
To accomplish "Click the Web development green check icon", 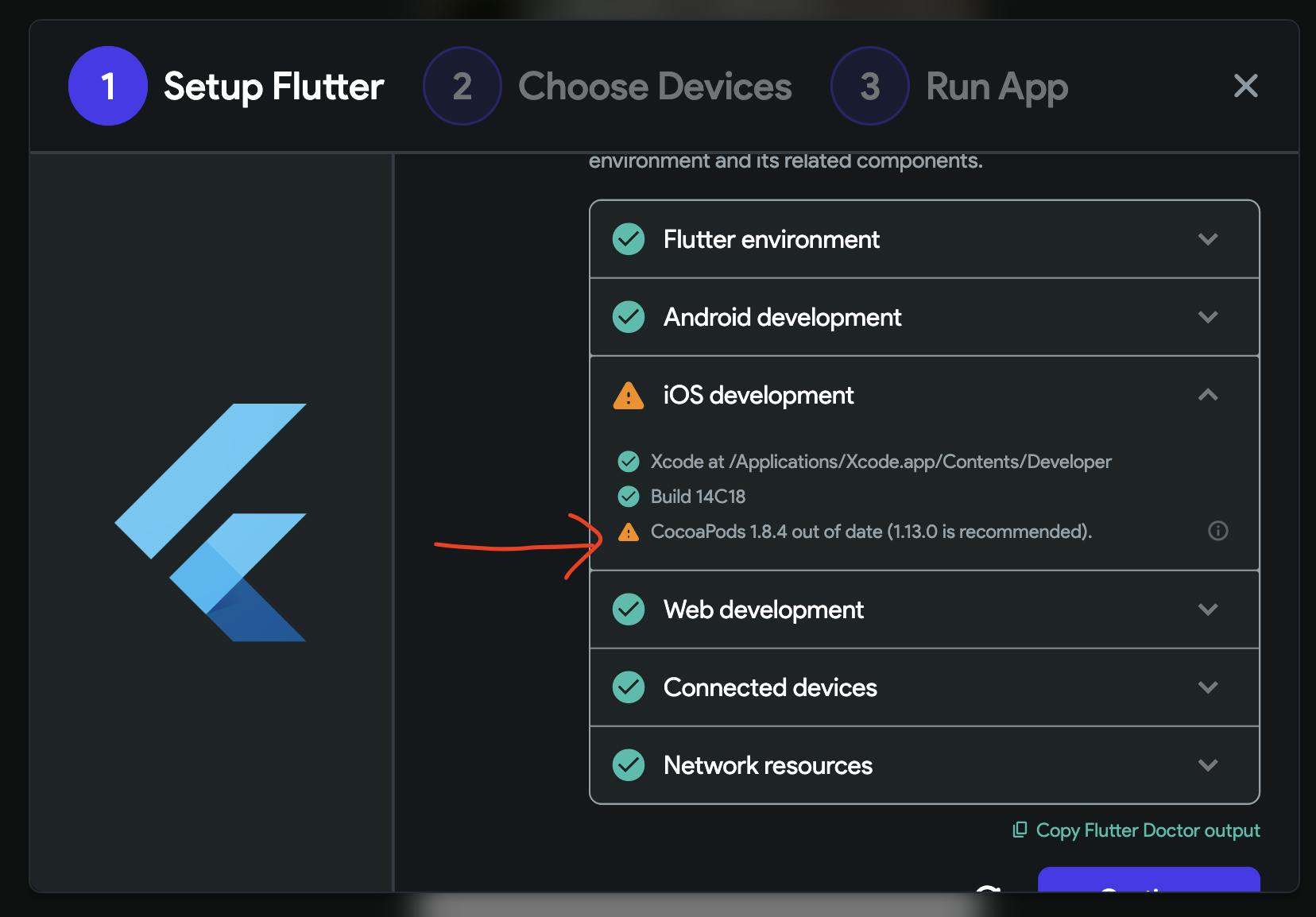I will click(629, 609).
